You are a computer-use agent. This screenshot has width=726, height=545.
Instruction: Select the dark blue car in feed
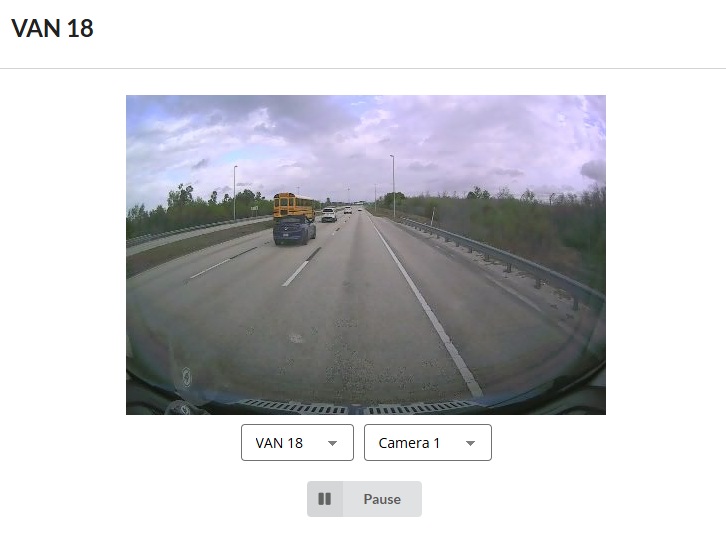294,230
